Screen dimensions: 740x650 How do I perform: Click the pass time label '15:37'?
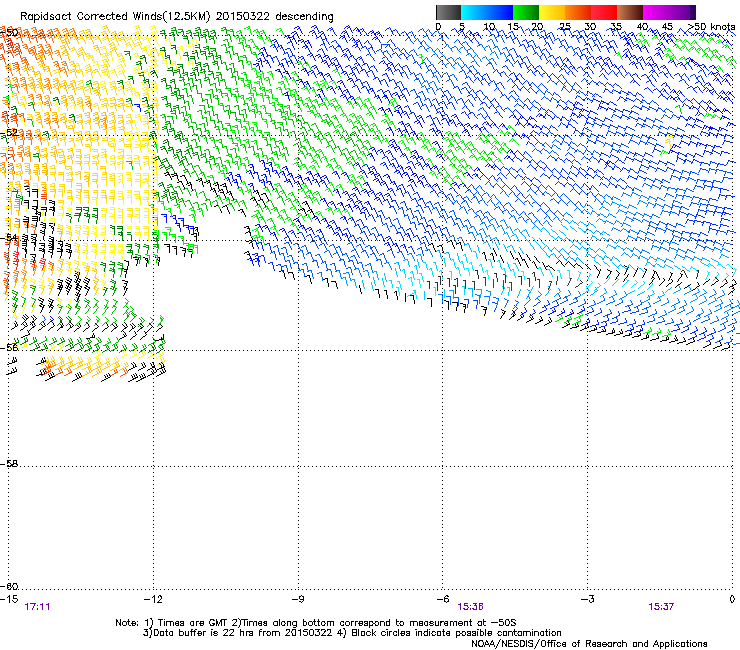point(661,607)
